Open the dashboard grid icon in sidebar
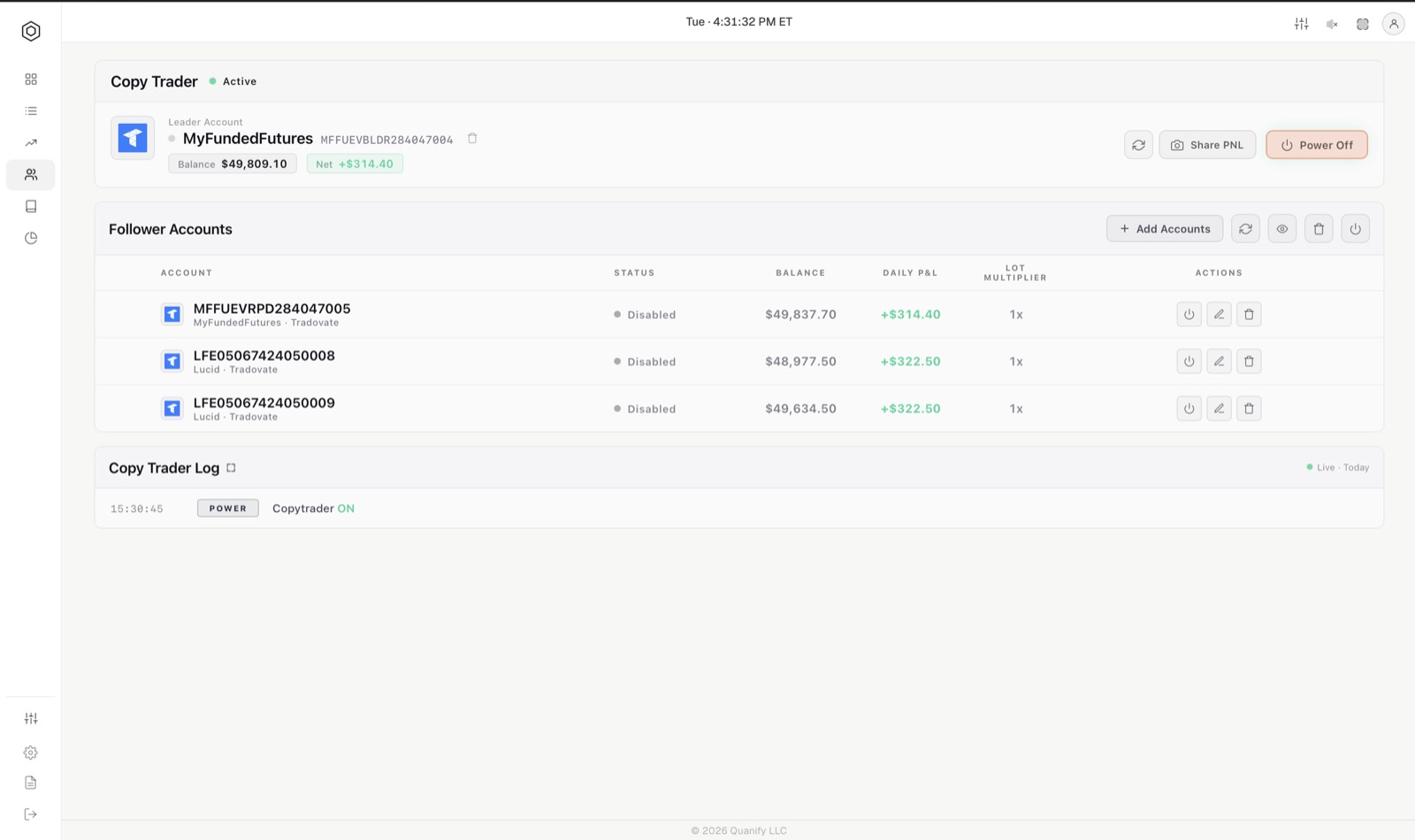The image size is (1415, 840). tap(31, 80)
